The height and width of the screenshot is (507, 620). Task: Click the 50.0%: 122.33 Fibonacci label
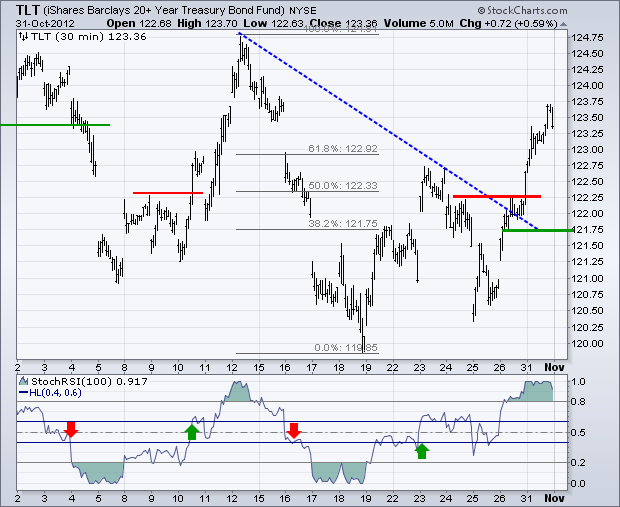tap(343, 185)
